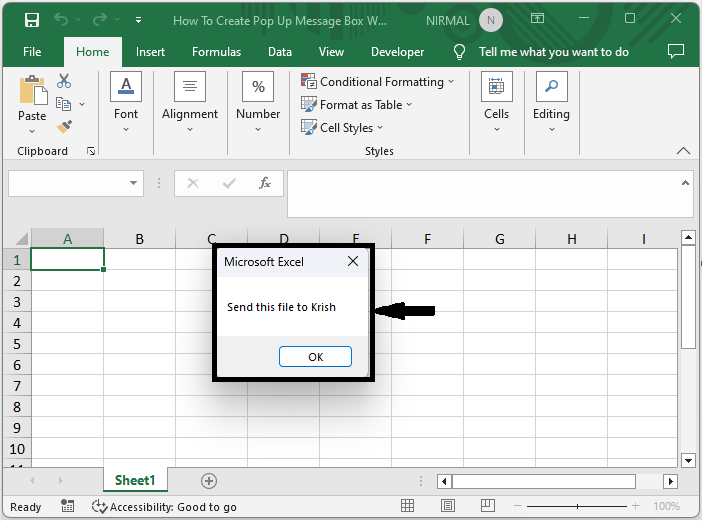Collapse the ribbon with the chevron
Image resolution: width=702 pixels, height=521 pixels.
683,151
